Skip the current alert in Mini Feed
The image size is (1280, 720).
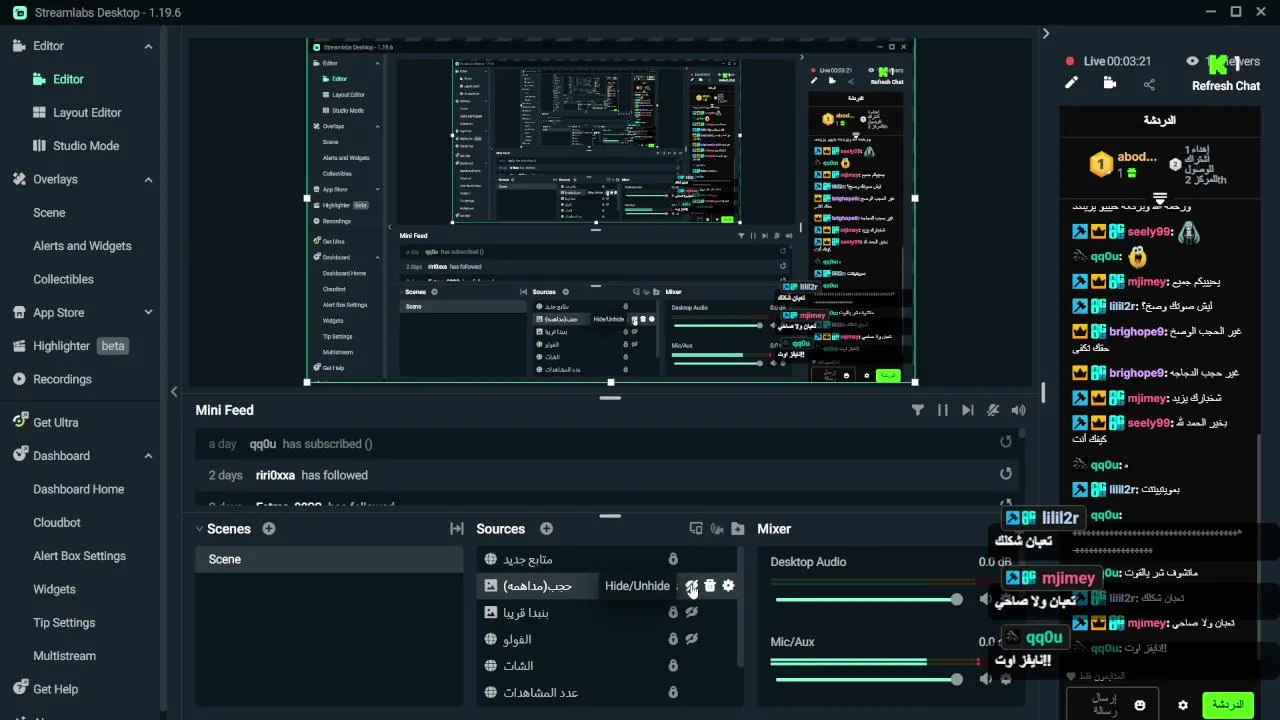tap(967, 410)
